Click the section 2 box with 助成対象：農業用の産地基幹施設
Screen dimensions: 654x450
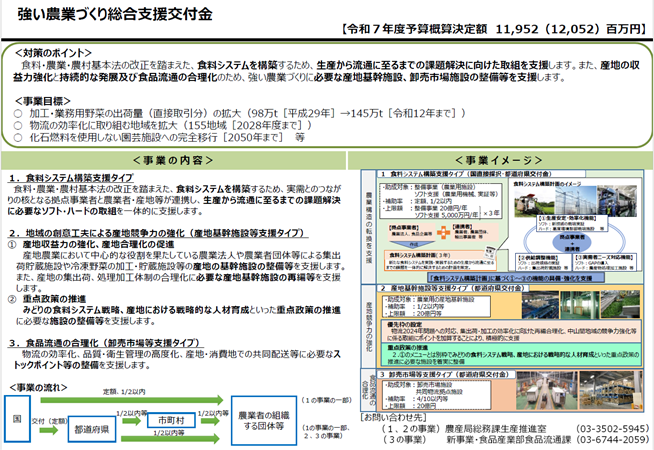point(435,306)
